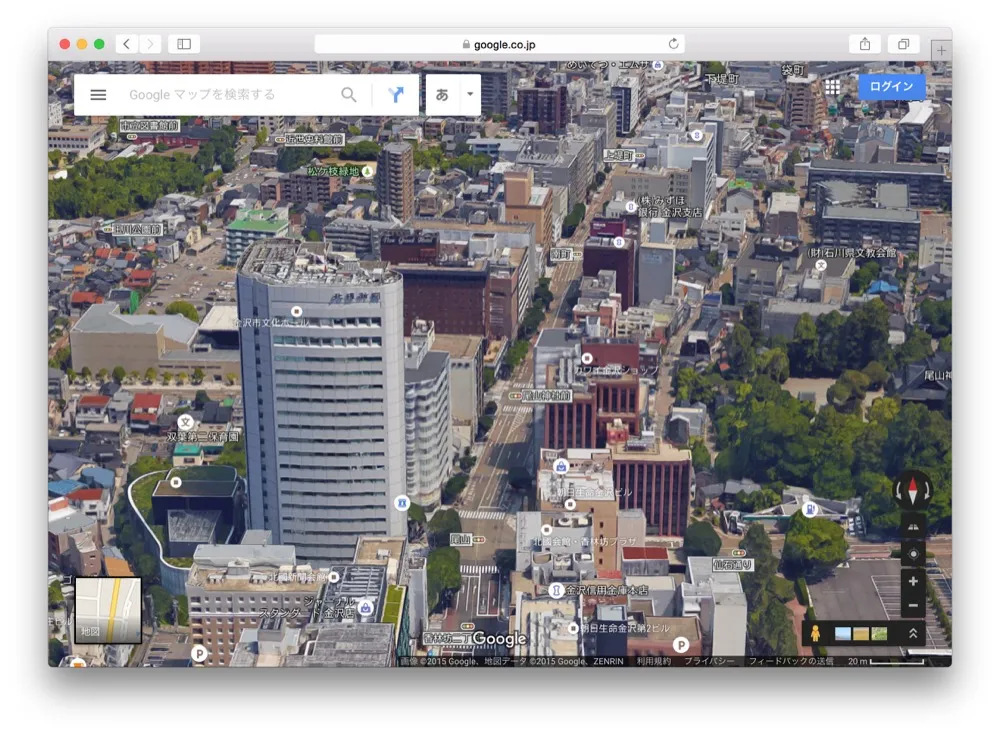Reset map orientation with the compass needle
The image size is (1000, 736).
coord(913,490)
